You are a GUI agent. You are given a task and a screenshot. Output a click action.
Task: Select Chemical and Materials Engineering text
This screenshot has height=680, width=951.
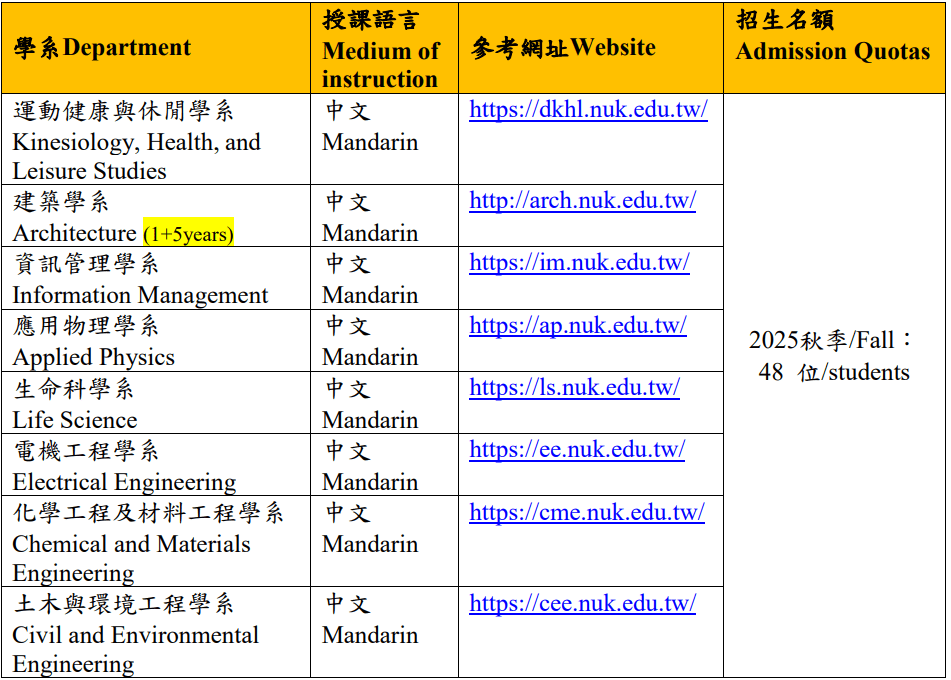131,559
